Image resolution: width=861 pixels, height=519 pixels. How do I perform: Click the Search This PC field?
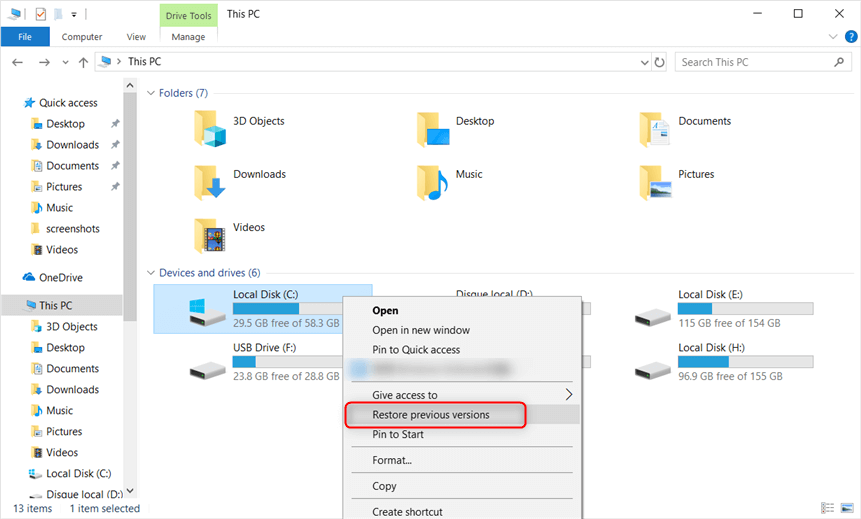coord(755,62)
